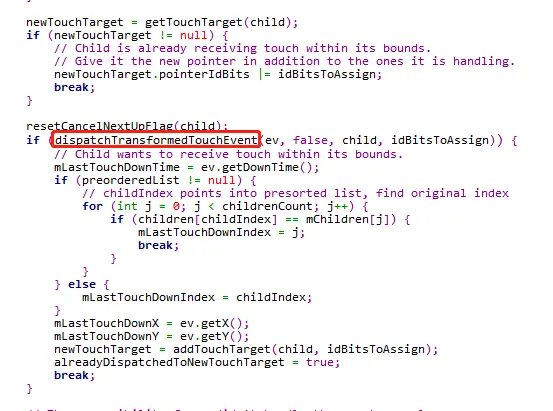
Task: Click the 'false' argument in dispatch call
Action: [x=310, y=140]
